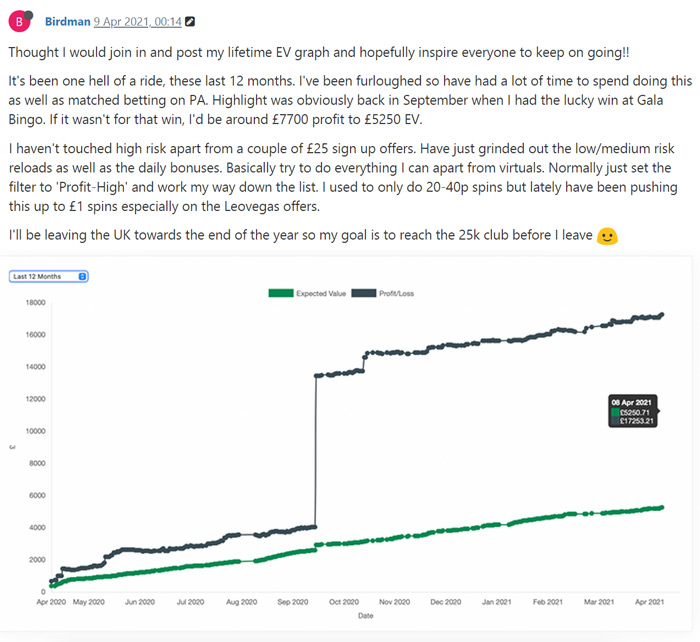700x642 pixels.
Task: Click the 08 Apr 2021 tooltip box
Action: (x=633, y=411)
